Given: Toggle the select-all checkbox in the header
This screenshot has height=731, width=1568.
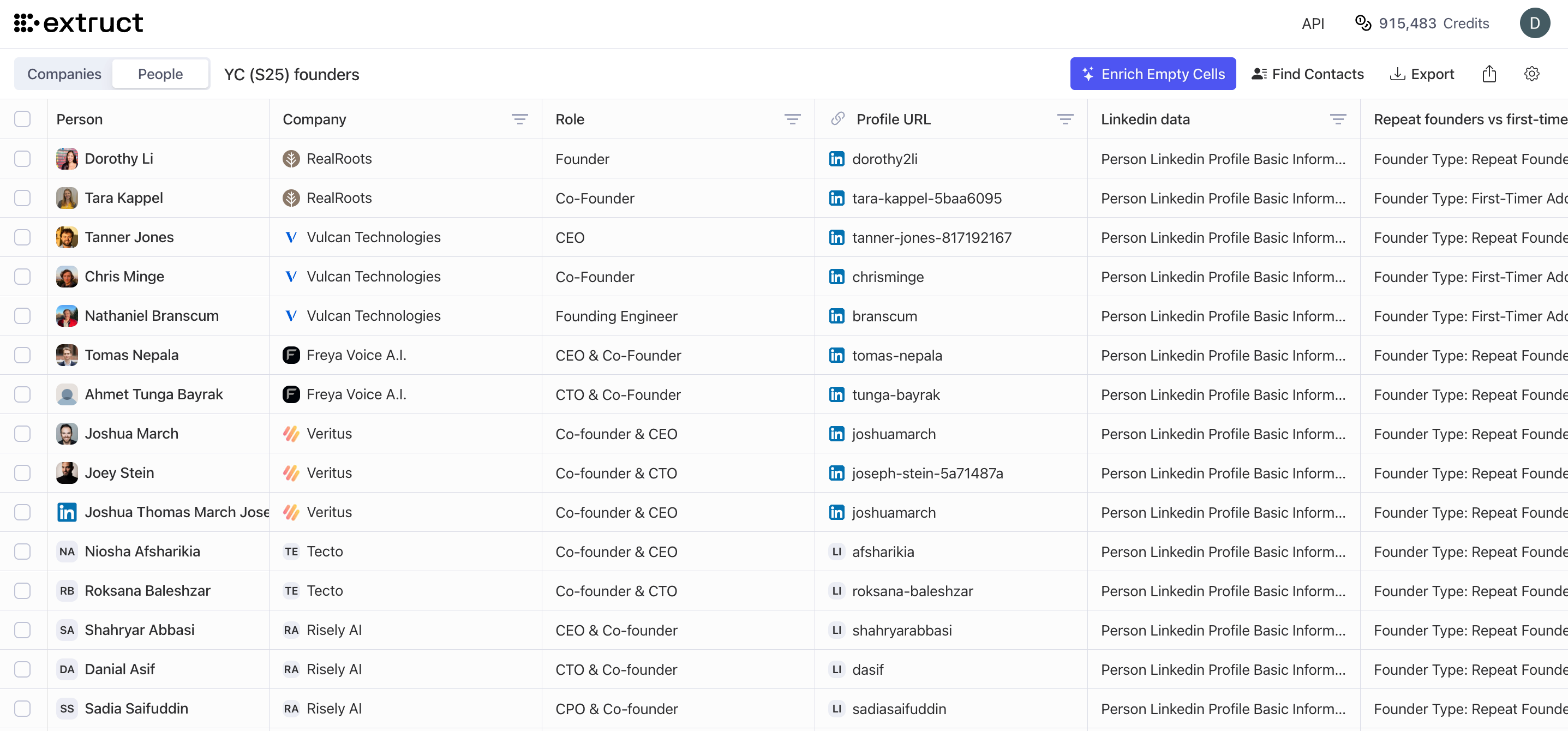Looking at the screenshot, I should pos(22,119).
